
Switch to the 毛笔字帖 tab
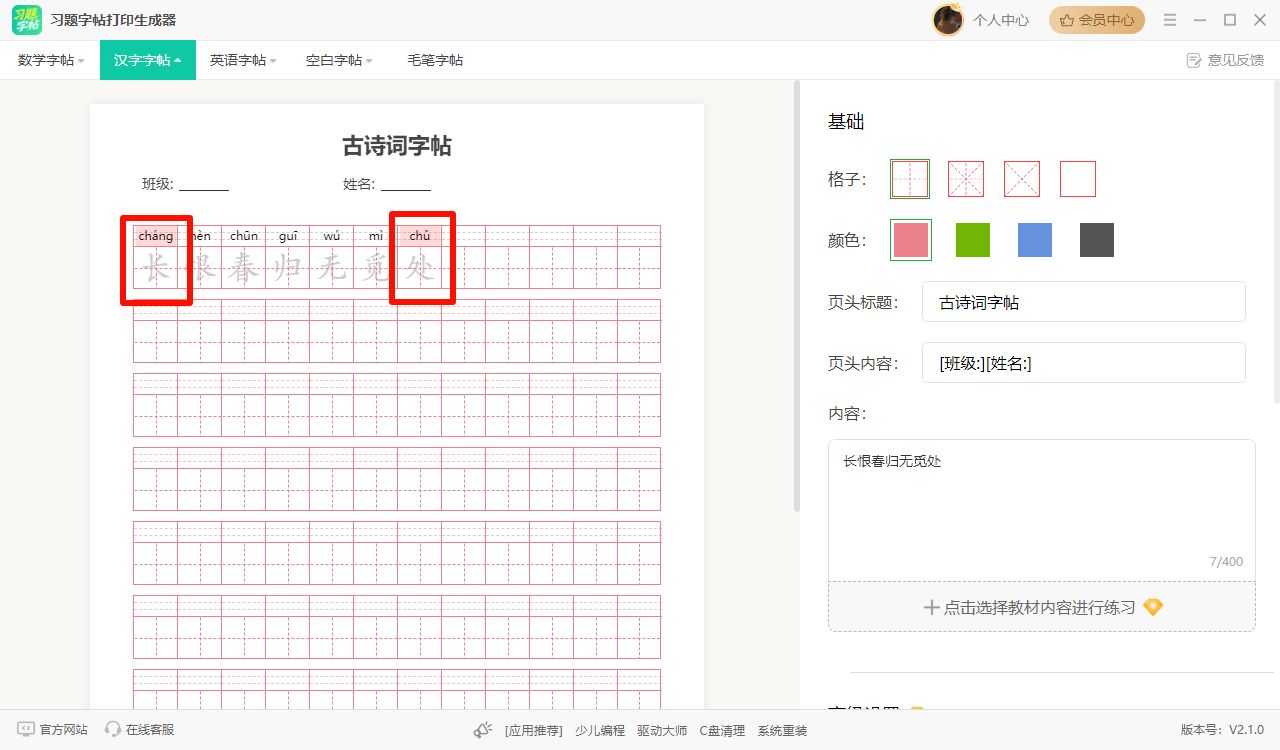click(435, 60)
